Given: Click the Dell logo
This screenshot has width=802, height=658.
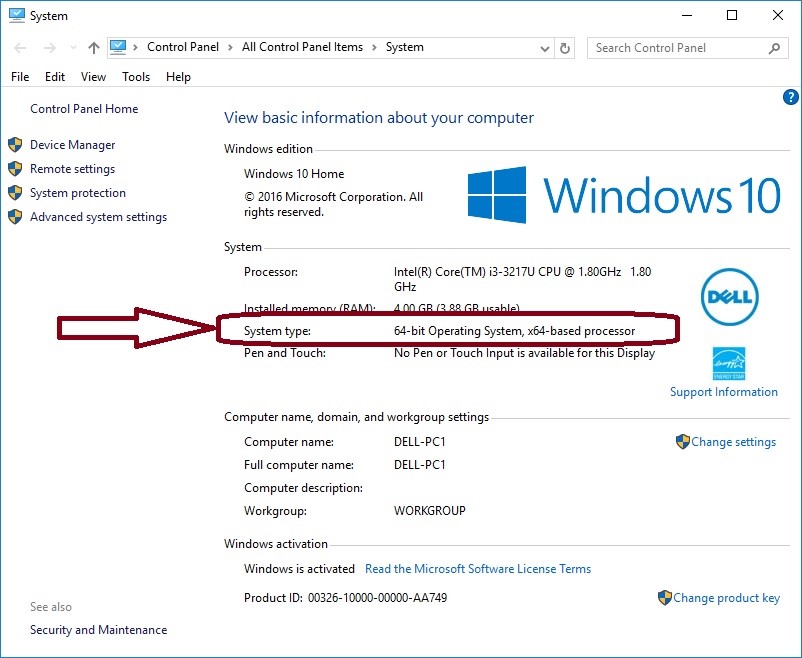Looking at the screenshot, I should 730,297.
